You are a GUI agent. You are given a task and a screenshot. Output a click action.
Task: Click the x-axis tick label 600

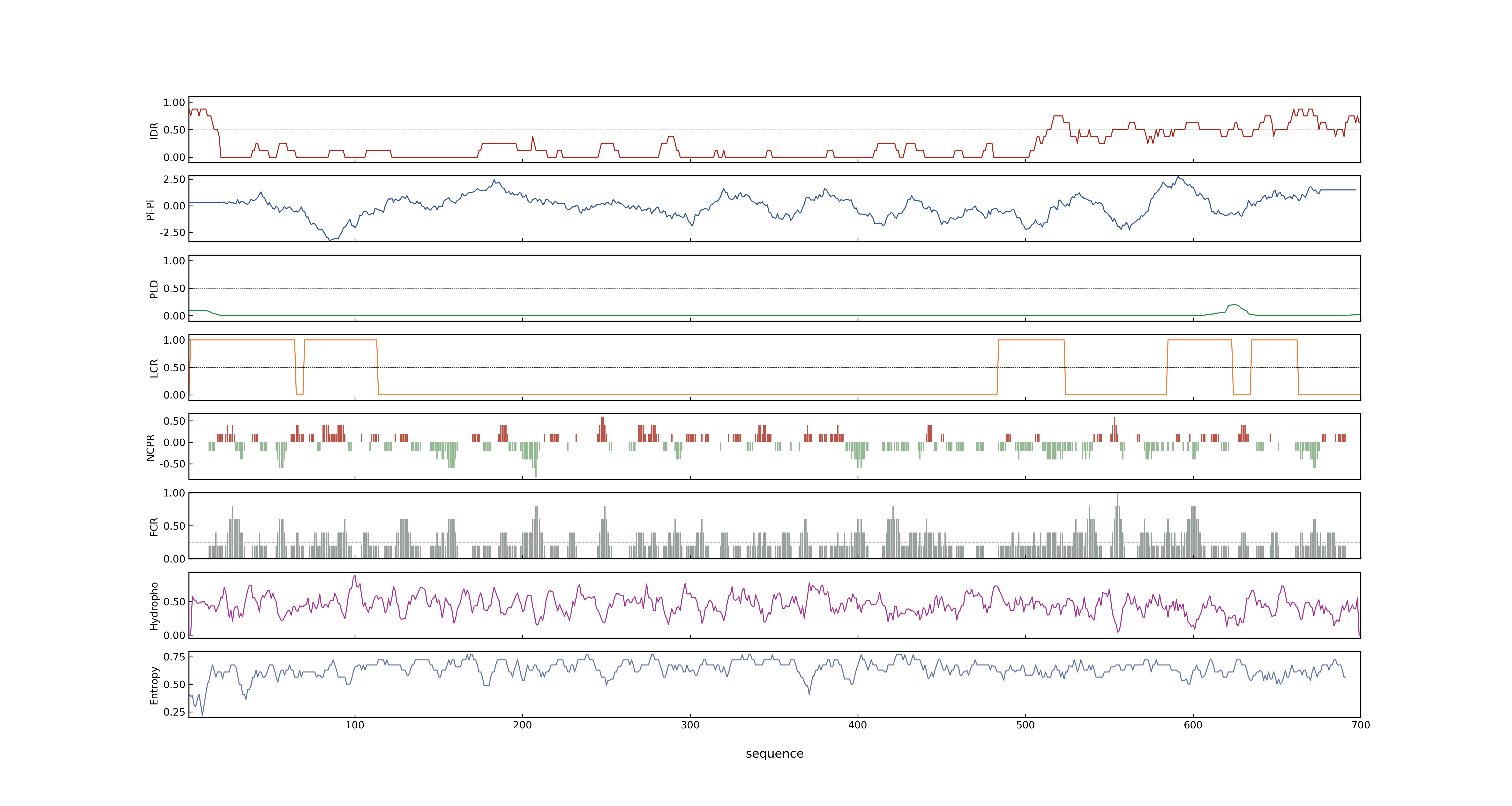pyautogui.click(x=1193, y=725)
